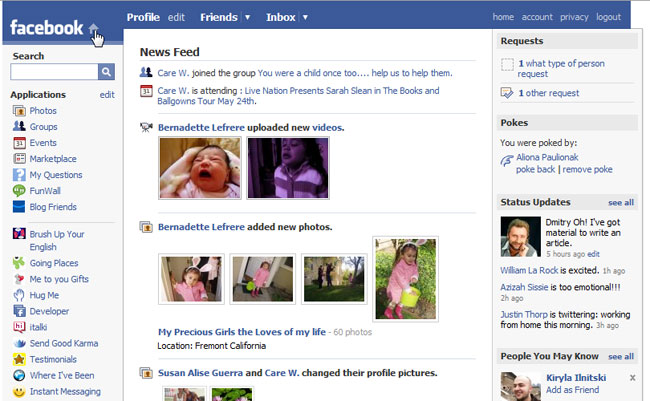650x401 pixels.
Task: Open Brush Up Your English icon
Action: pyautogui.click(x=19, y=234)
